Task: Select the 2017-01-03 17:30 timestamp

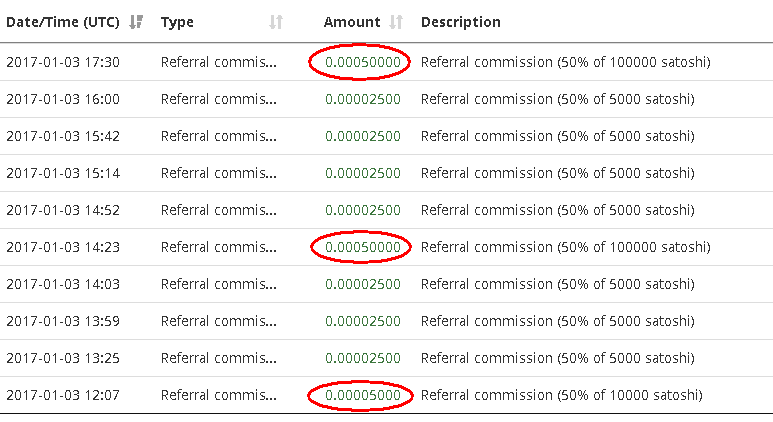Action: 63,62
